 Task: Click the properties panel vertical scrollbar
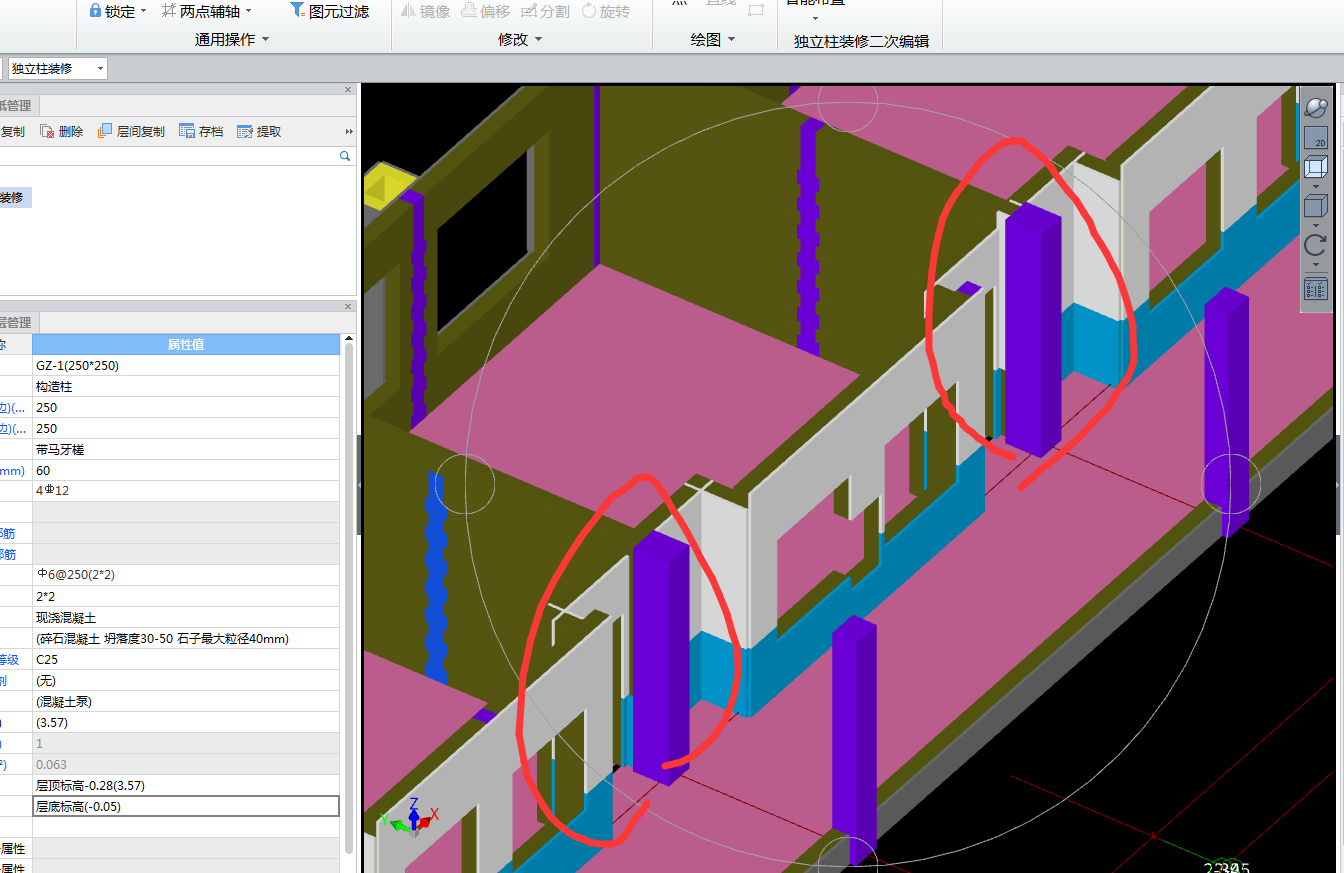(349, 600)
